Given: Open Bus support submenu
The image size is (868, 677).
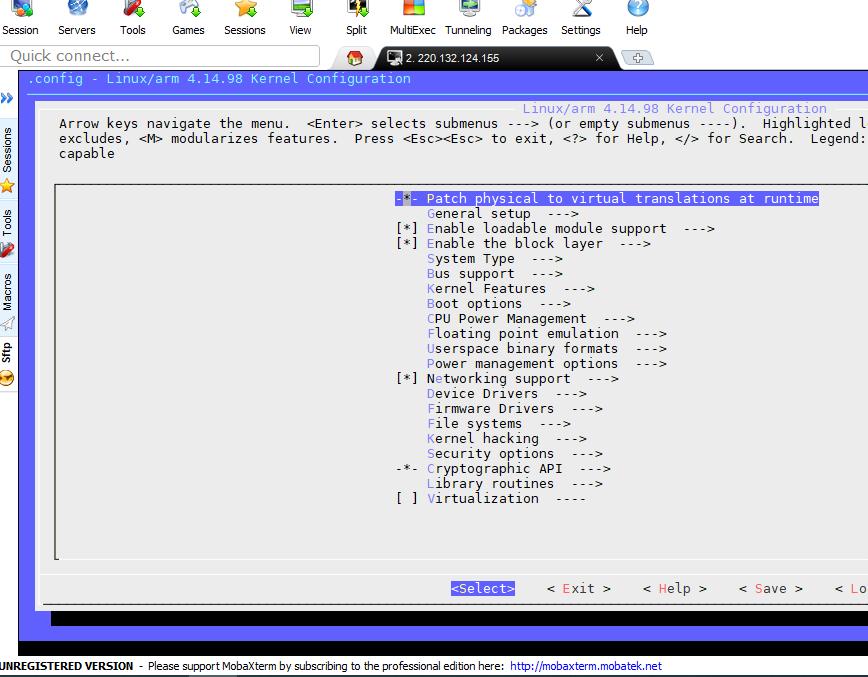Looking at the screenshot, I should click(495, 273).
